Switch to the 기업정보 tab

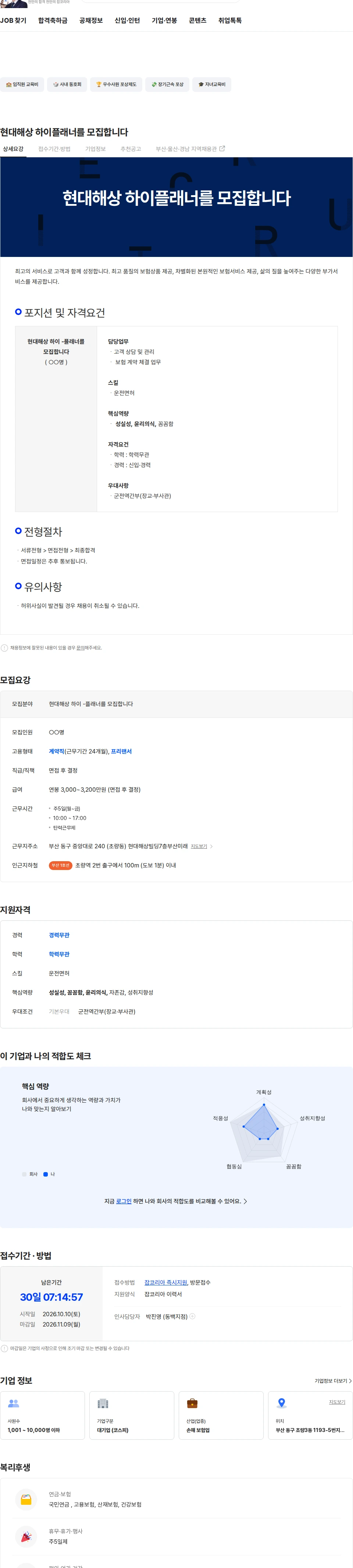point(96,149)
